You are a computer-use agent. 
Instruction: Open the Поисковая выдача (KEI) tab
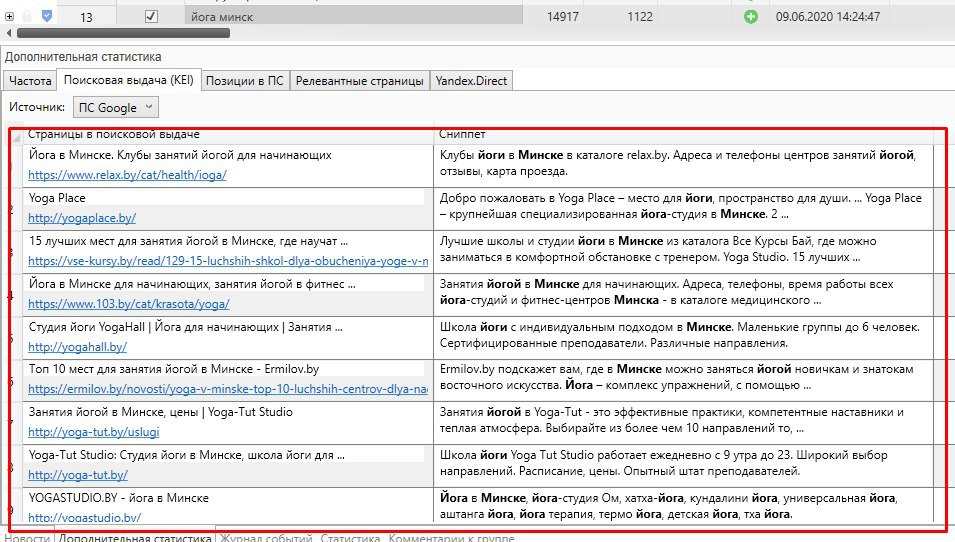[129, 80]
